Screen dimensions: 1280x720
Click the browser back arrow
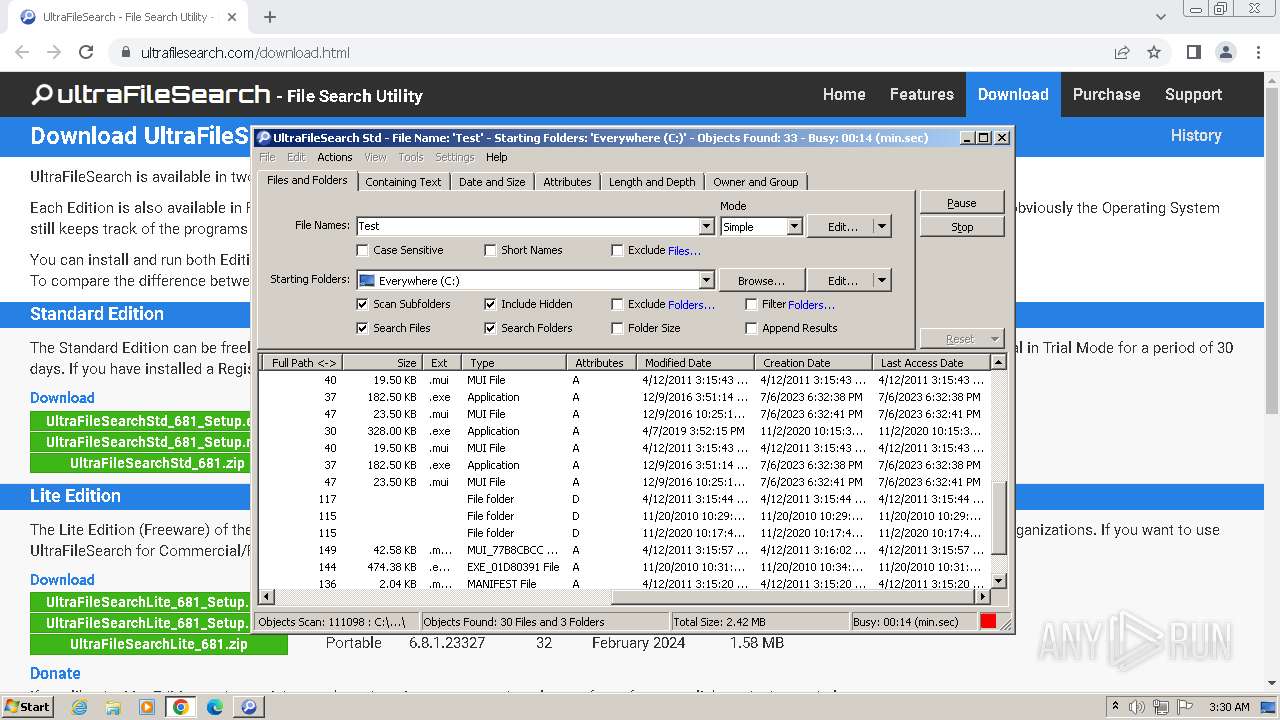(22, 52)
